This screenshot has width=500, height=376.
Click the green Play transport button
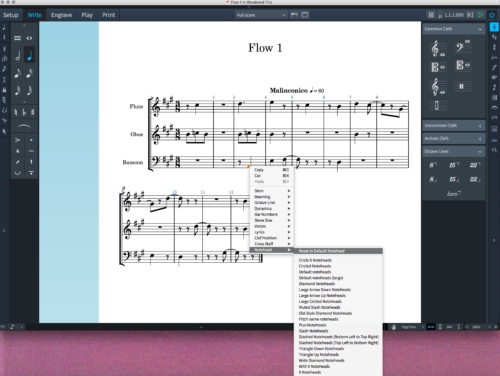(x=480, y=15)
